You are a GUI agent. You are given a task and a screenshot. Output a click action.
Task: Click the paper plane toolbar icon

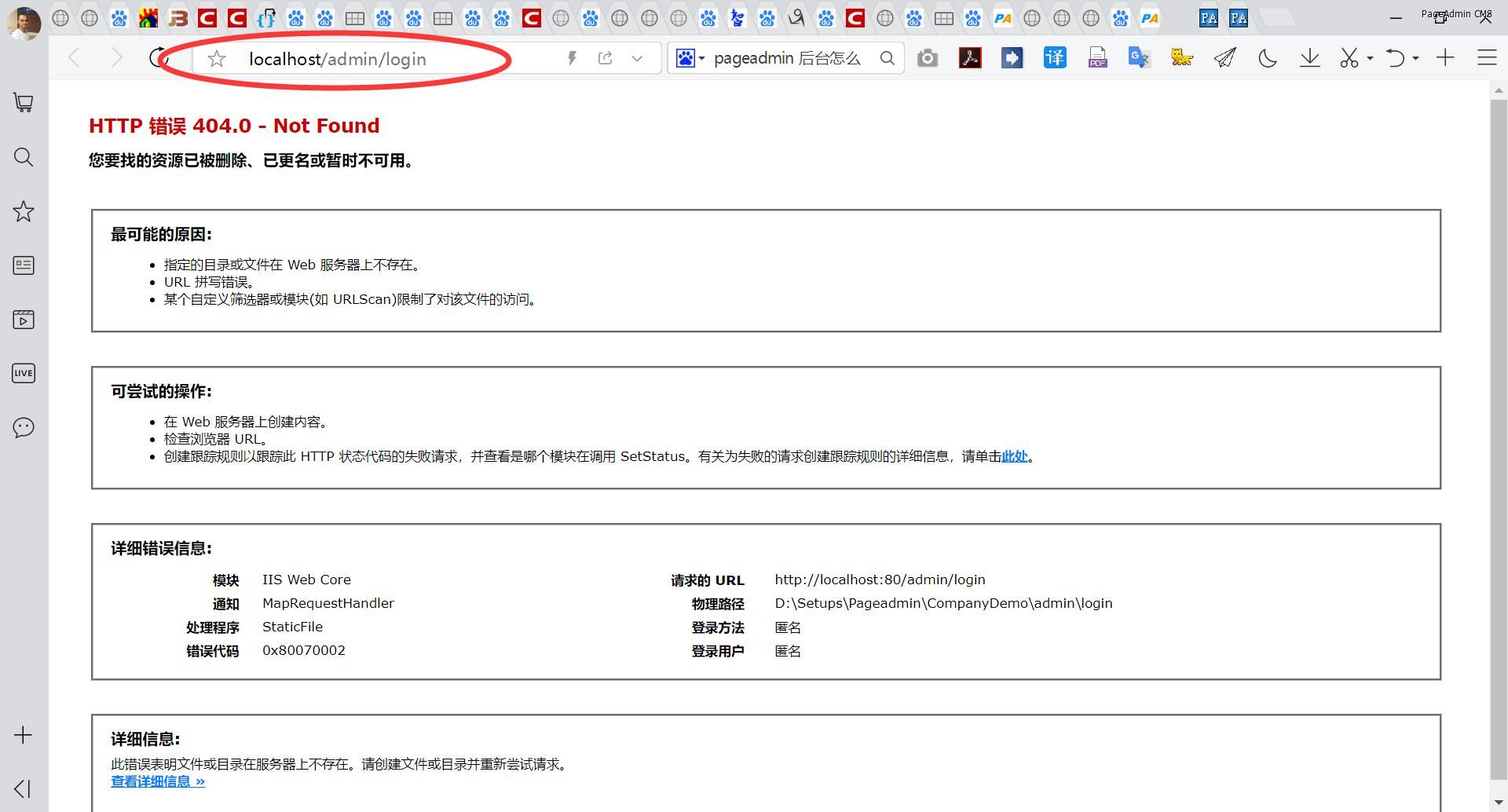tap(1224, 58)
